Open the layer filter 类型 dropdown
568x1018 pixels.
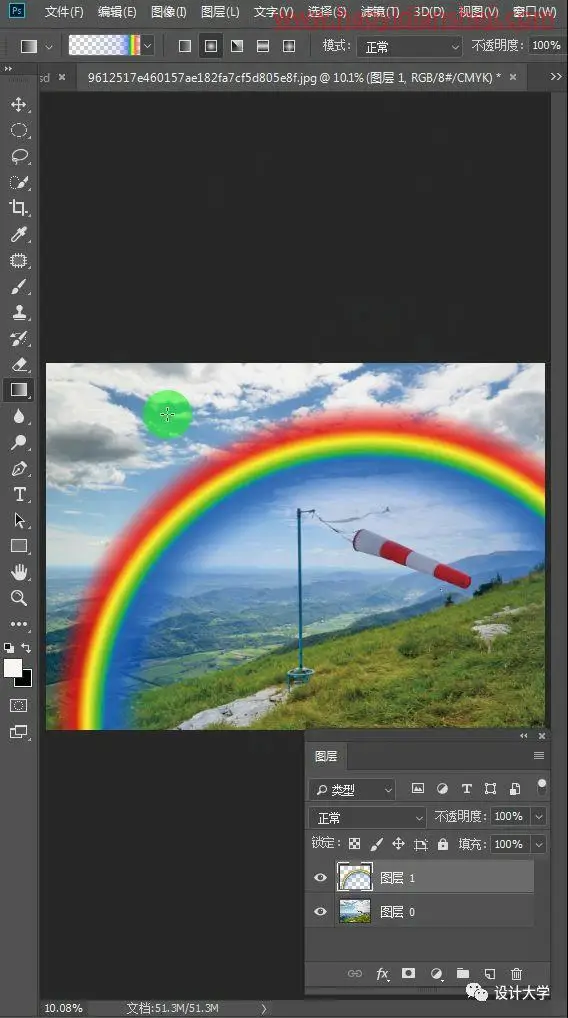[x=353, y=789]
